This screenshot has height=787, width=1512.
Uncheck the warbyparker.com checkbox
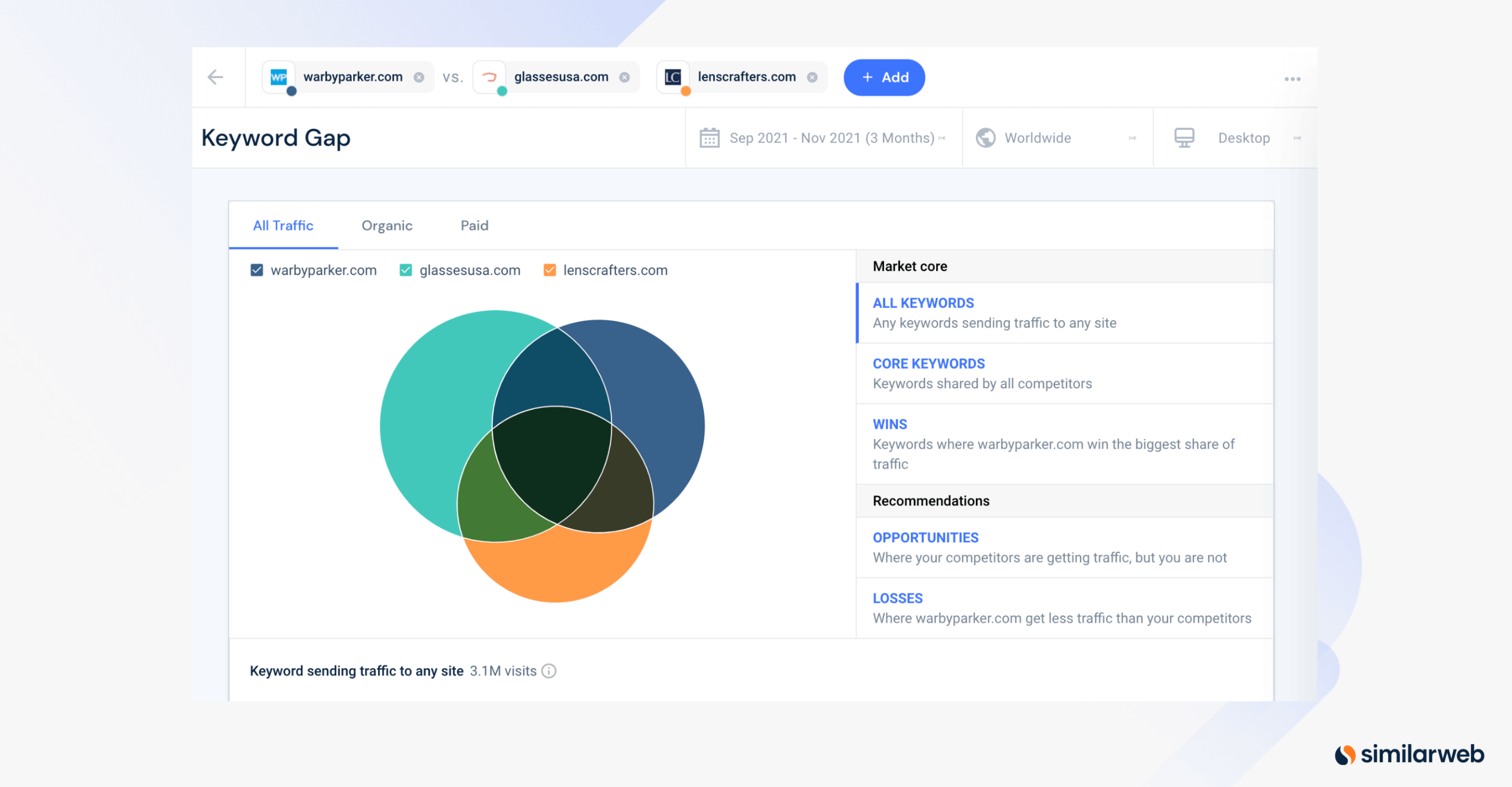point(257,270)
